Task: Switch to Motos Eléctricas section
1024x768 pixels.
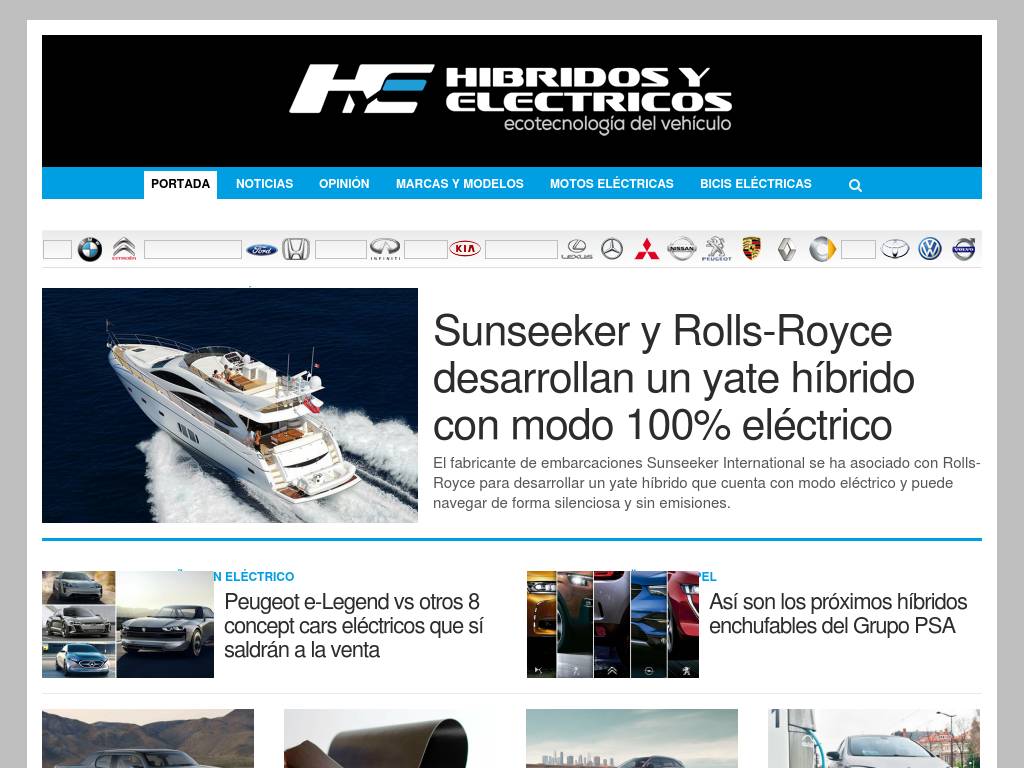Action: click(x=611, y=184)
